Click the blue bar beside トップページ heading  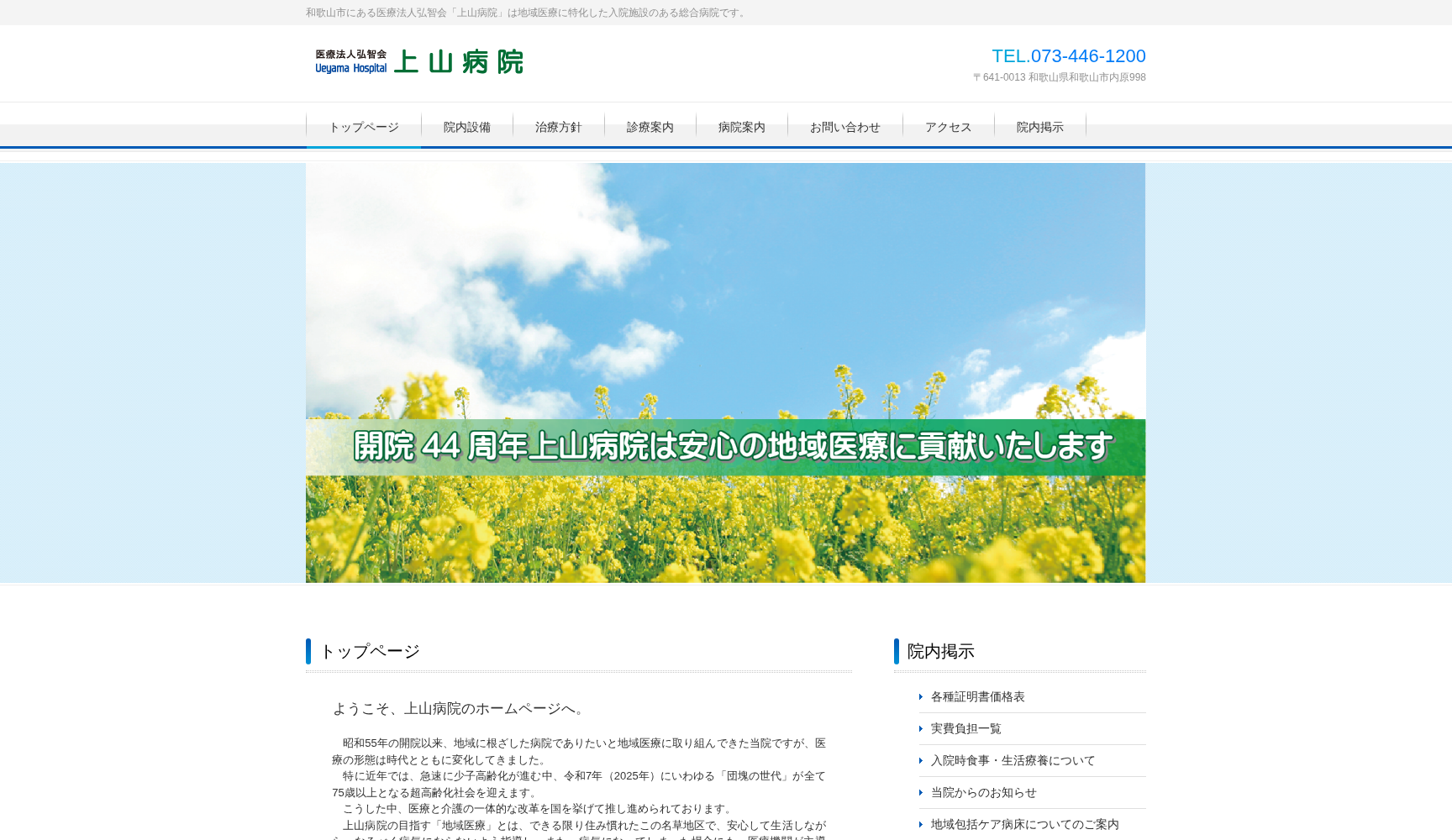coord(309,651)
